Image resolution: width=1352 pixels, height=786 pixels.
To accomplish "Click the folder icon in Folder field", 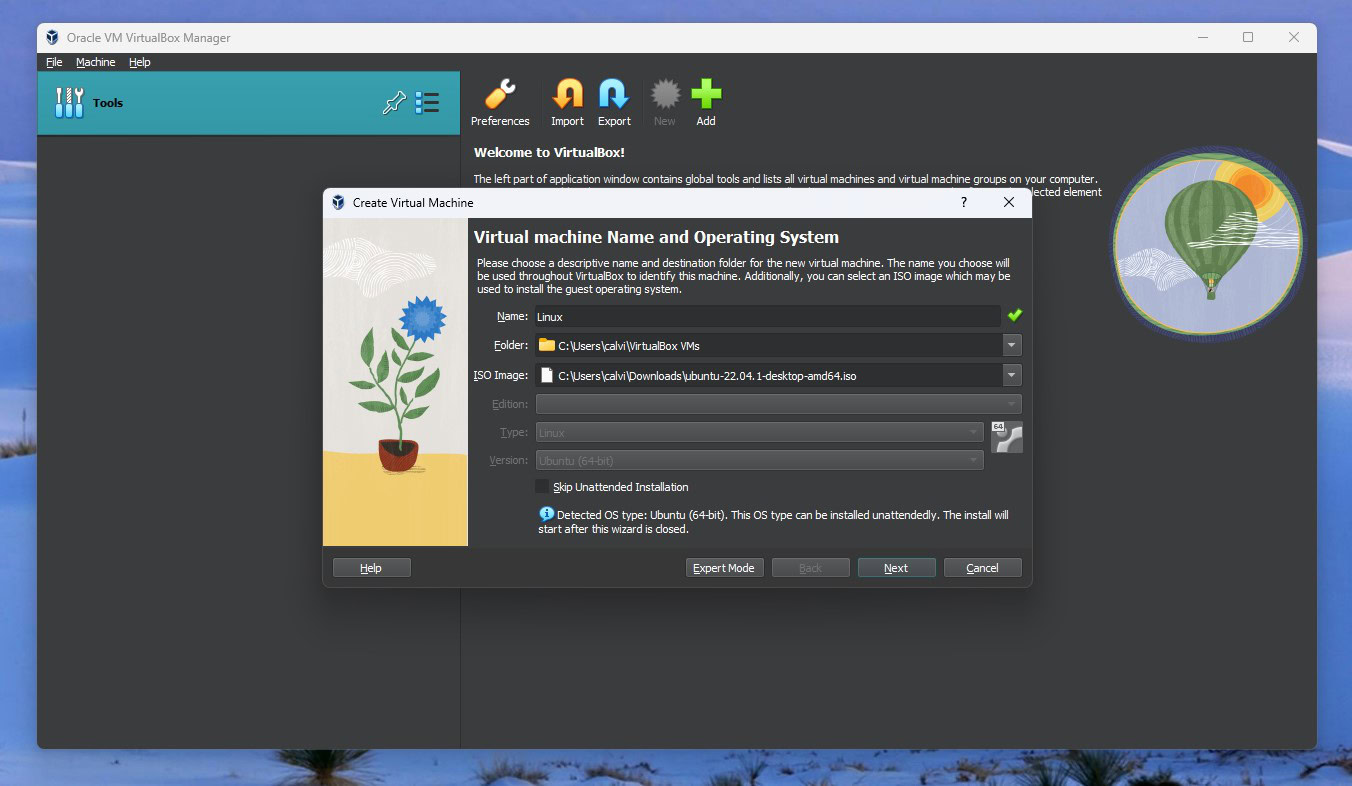I will (x=546, y=345).
